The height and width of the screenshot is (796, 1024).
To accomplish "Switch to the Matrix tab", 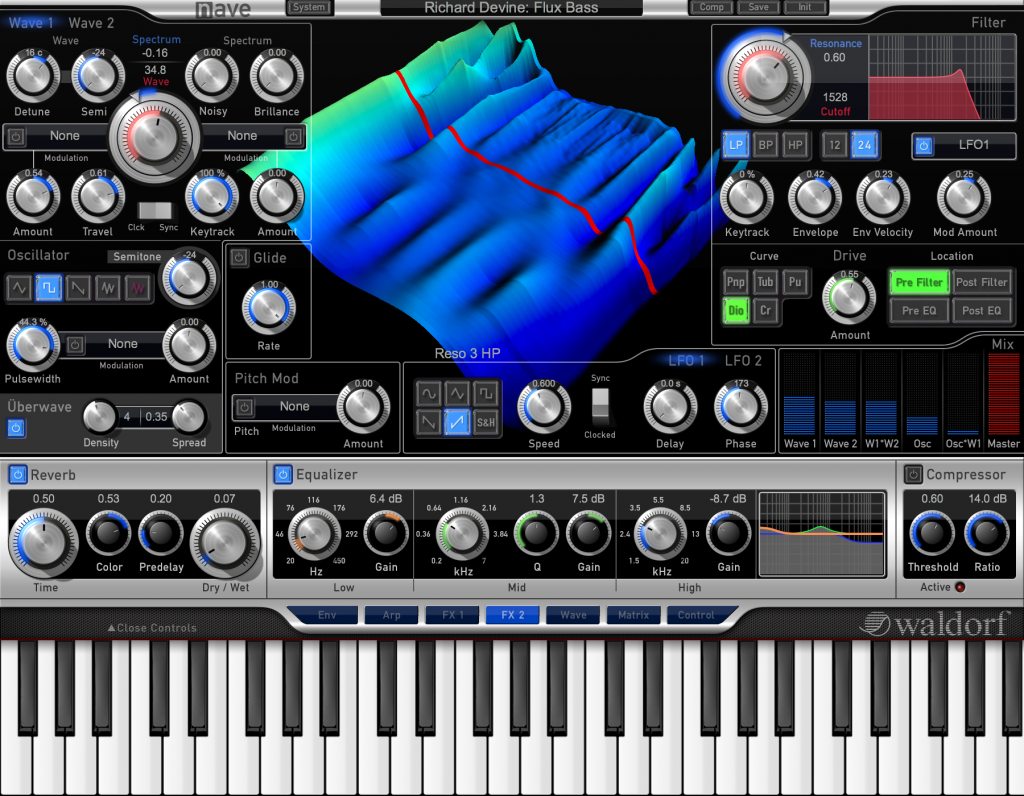I will (x=633, y=616).
